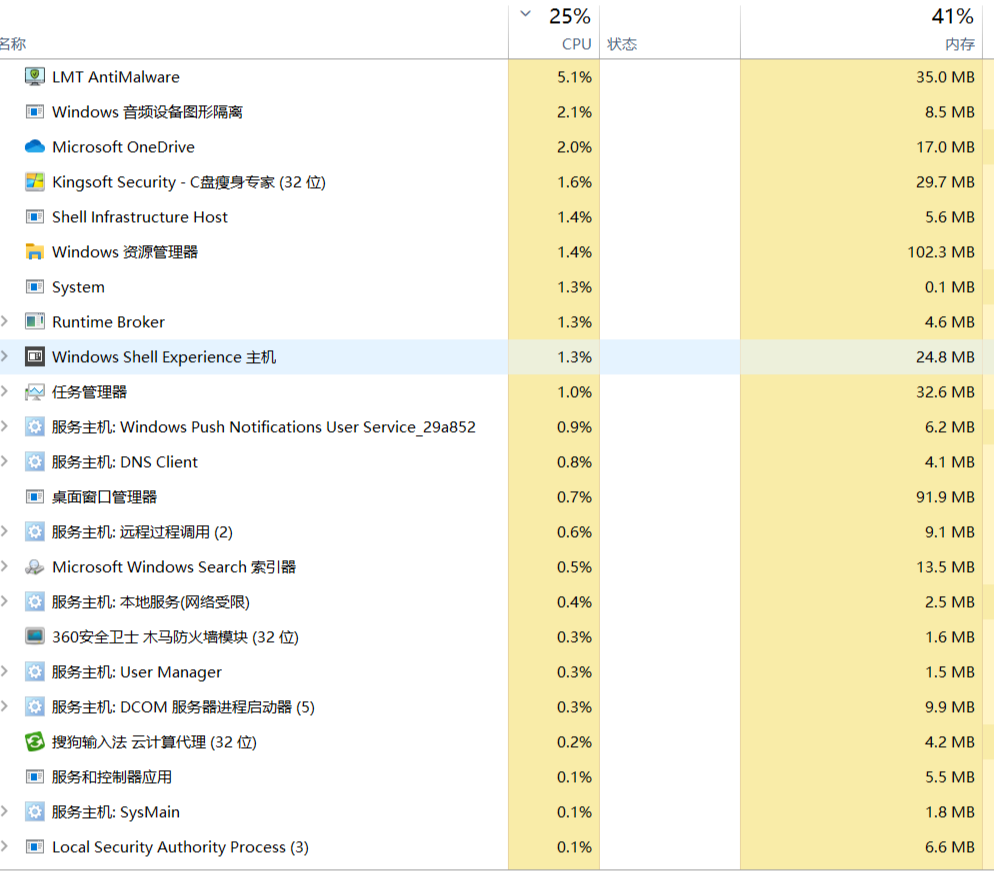Click the Windows 音频设备图形隔离 process icon

coord(35,112)
